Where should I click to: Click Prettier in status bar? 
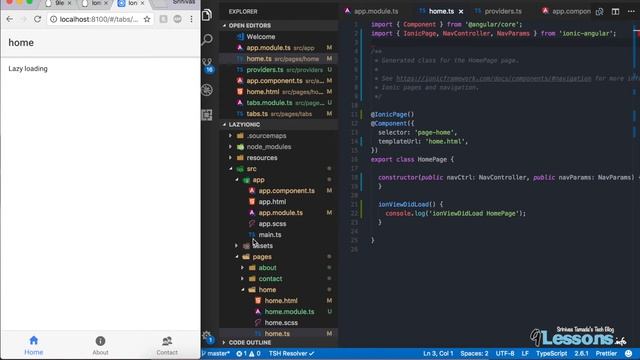(606, 353)
